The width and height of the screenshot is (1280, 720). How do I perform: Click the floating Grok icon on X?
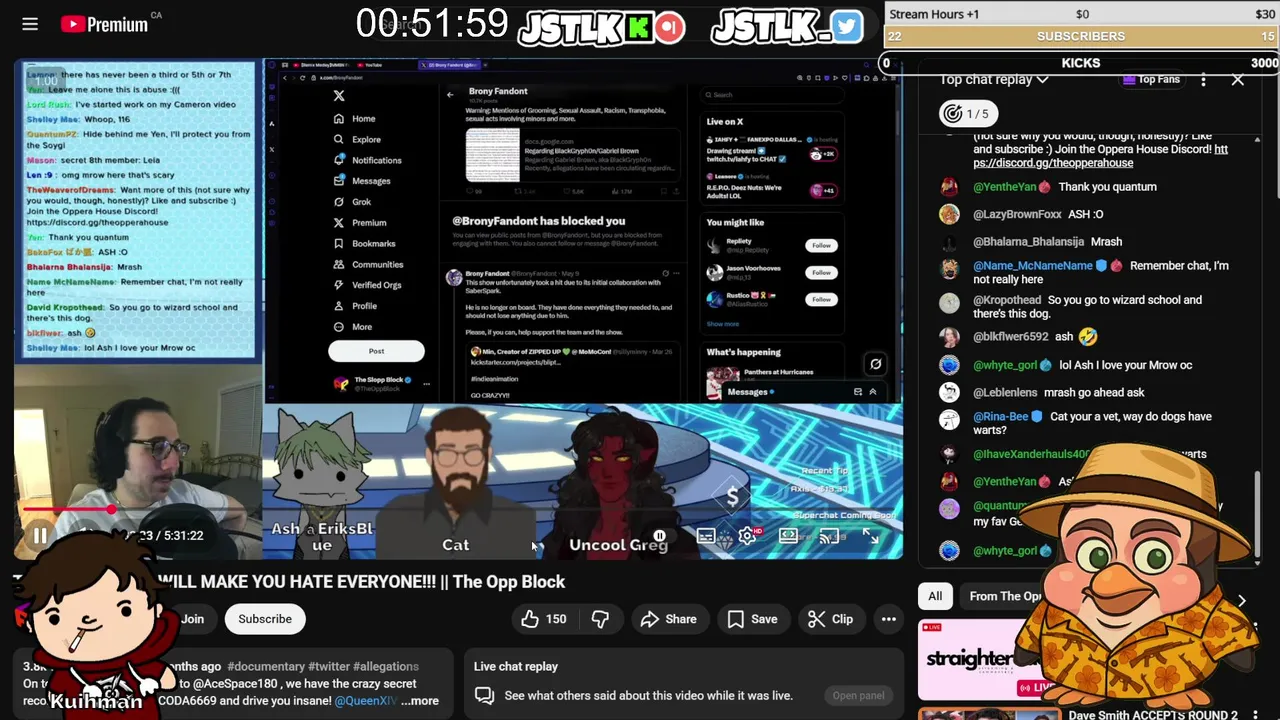coord(875,365)
